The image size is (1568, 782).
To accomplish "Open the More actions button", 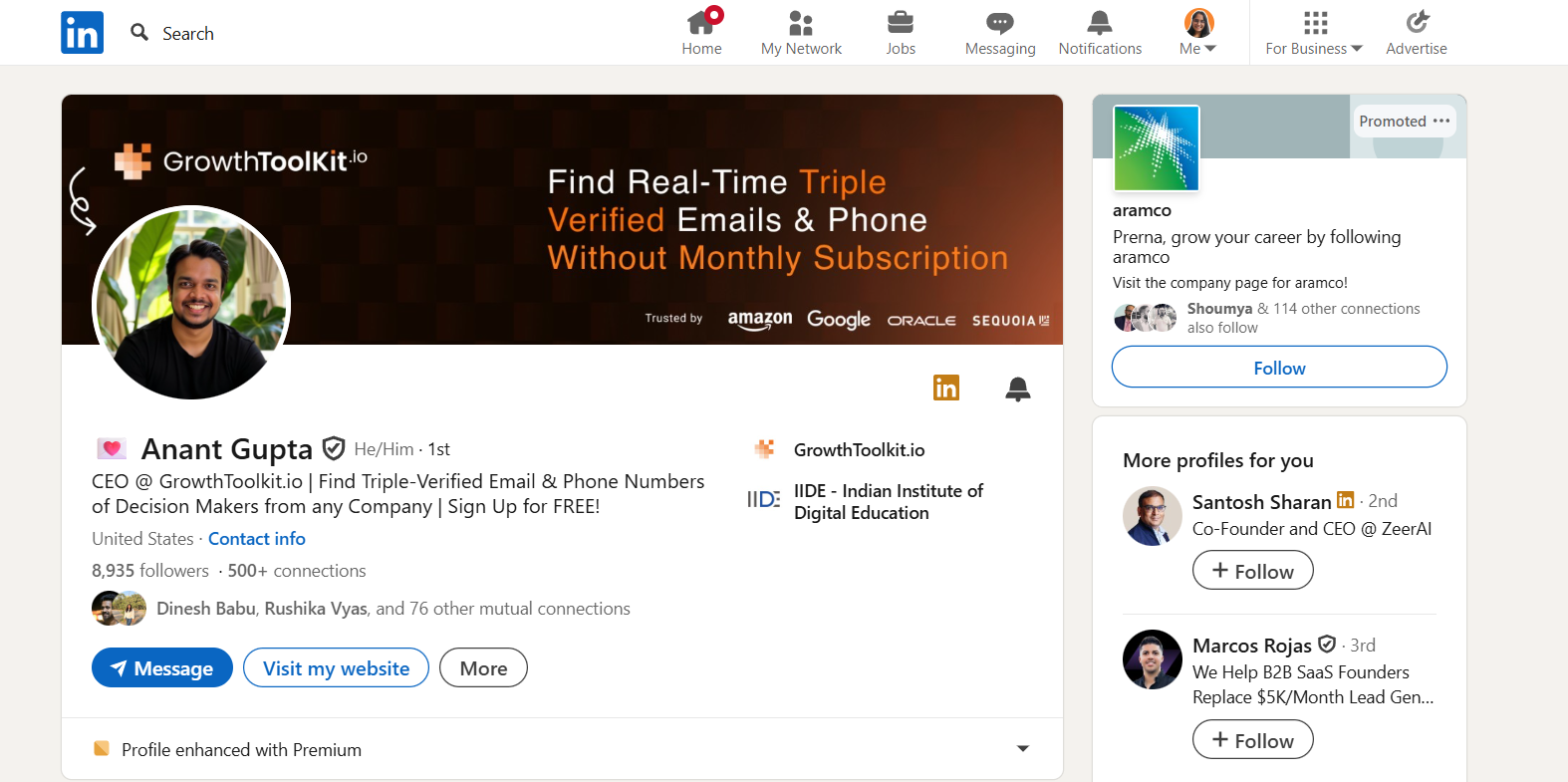I will 483,667.
